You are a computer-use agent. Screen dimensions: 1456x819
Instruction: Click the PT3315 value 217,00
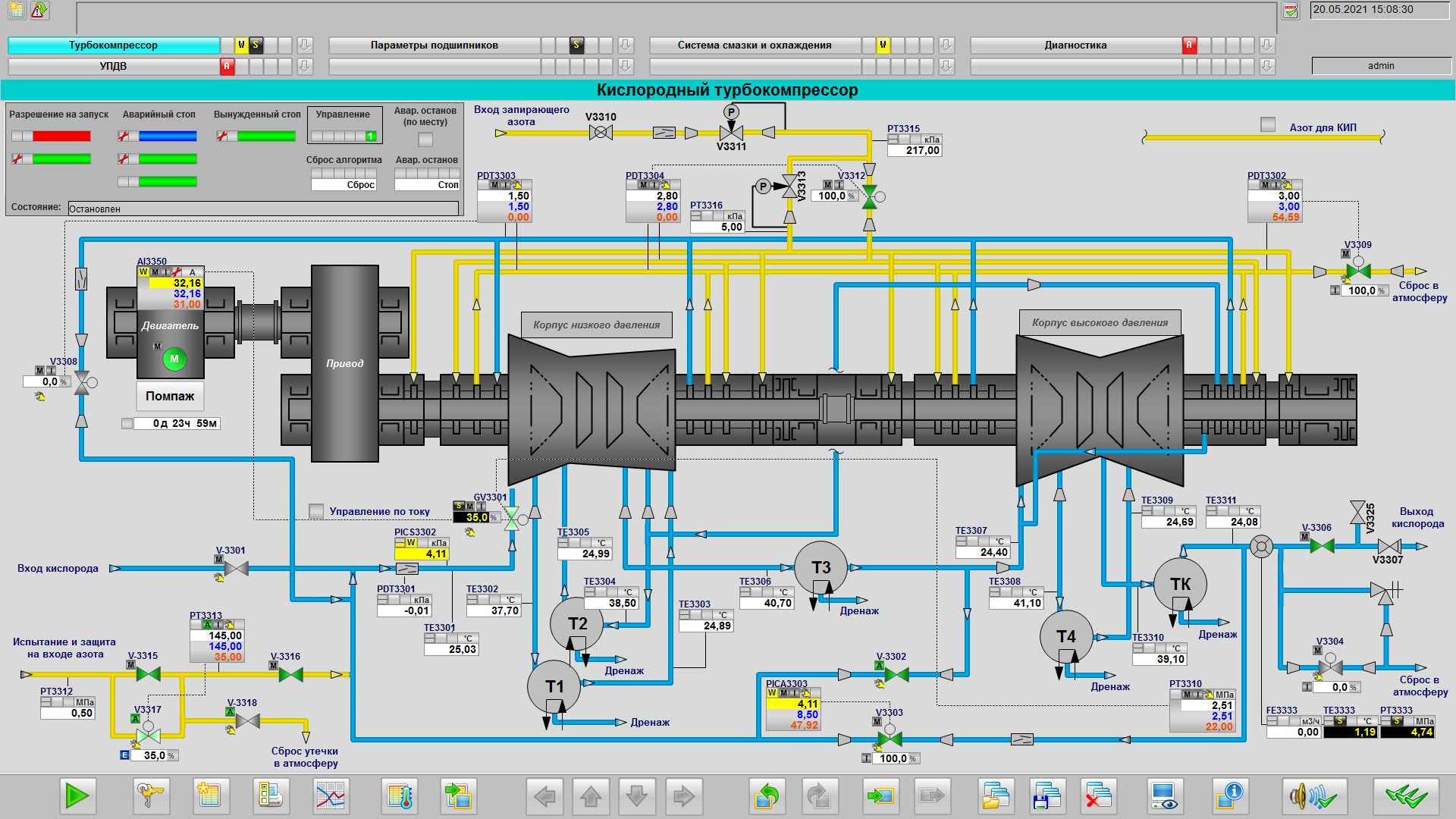click(914, 150)
